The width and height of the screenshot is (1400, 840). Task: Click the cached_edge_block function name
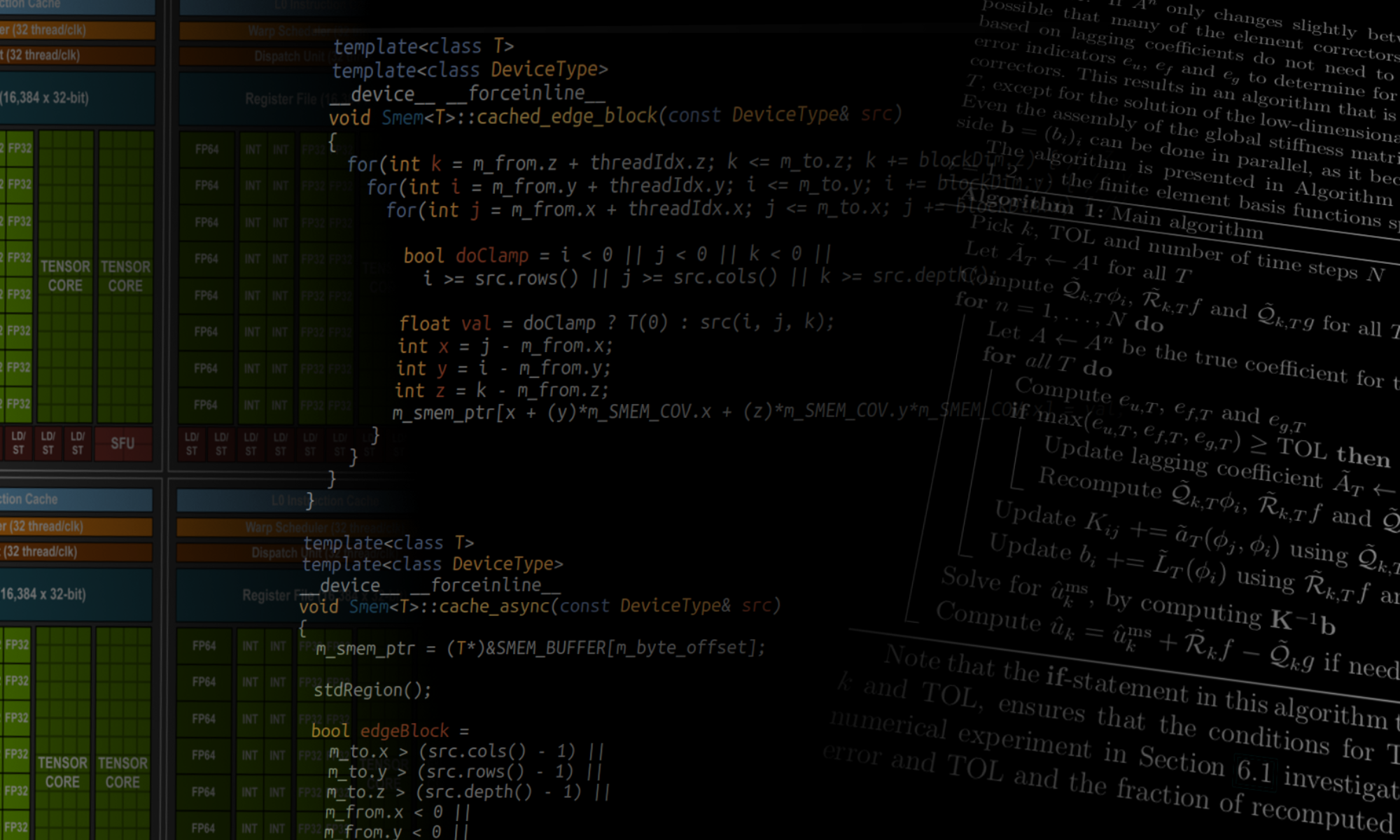pos(567,116)
